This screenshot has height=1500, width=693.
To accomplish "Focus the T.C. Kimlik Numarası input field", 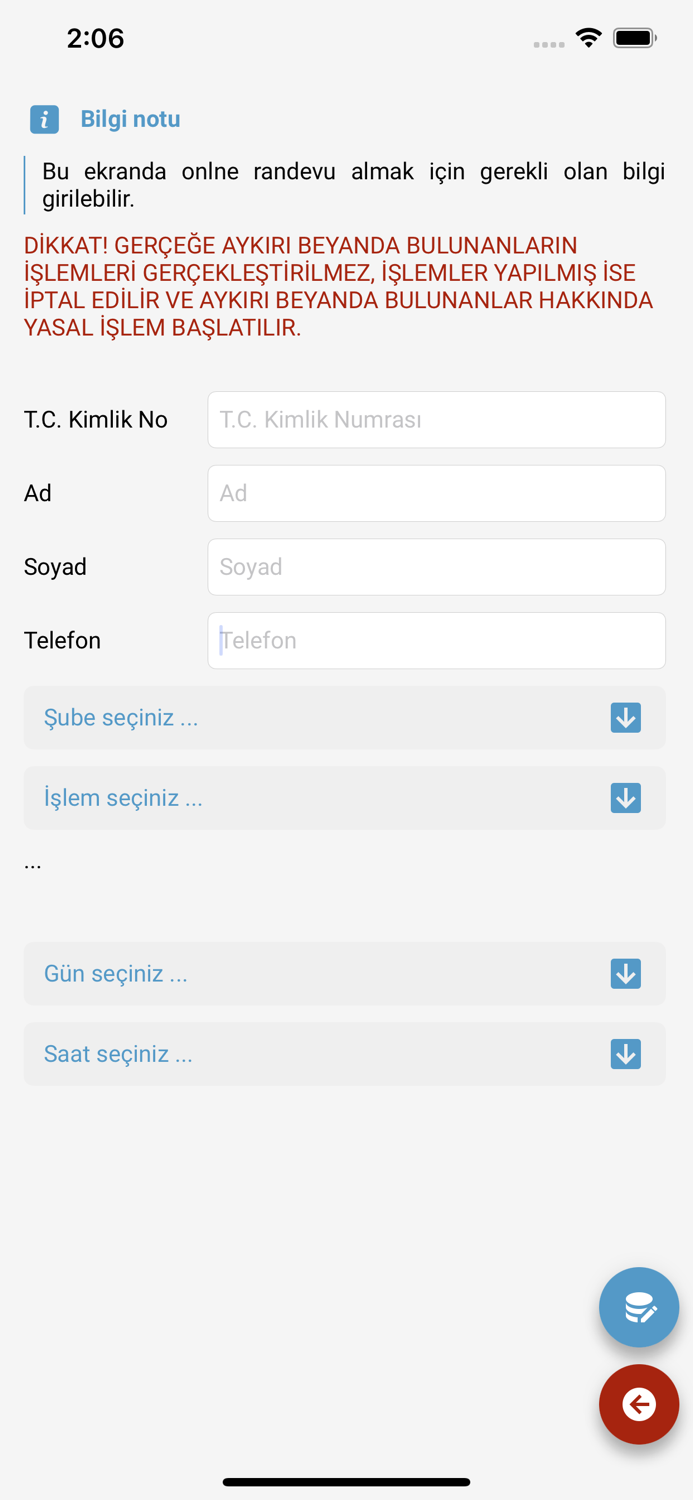I will pos(436,420).
